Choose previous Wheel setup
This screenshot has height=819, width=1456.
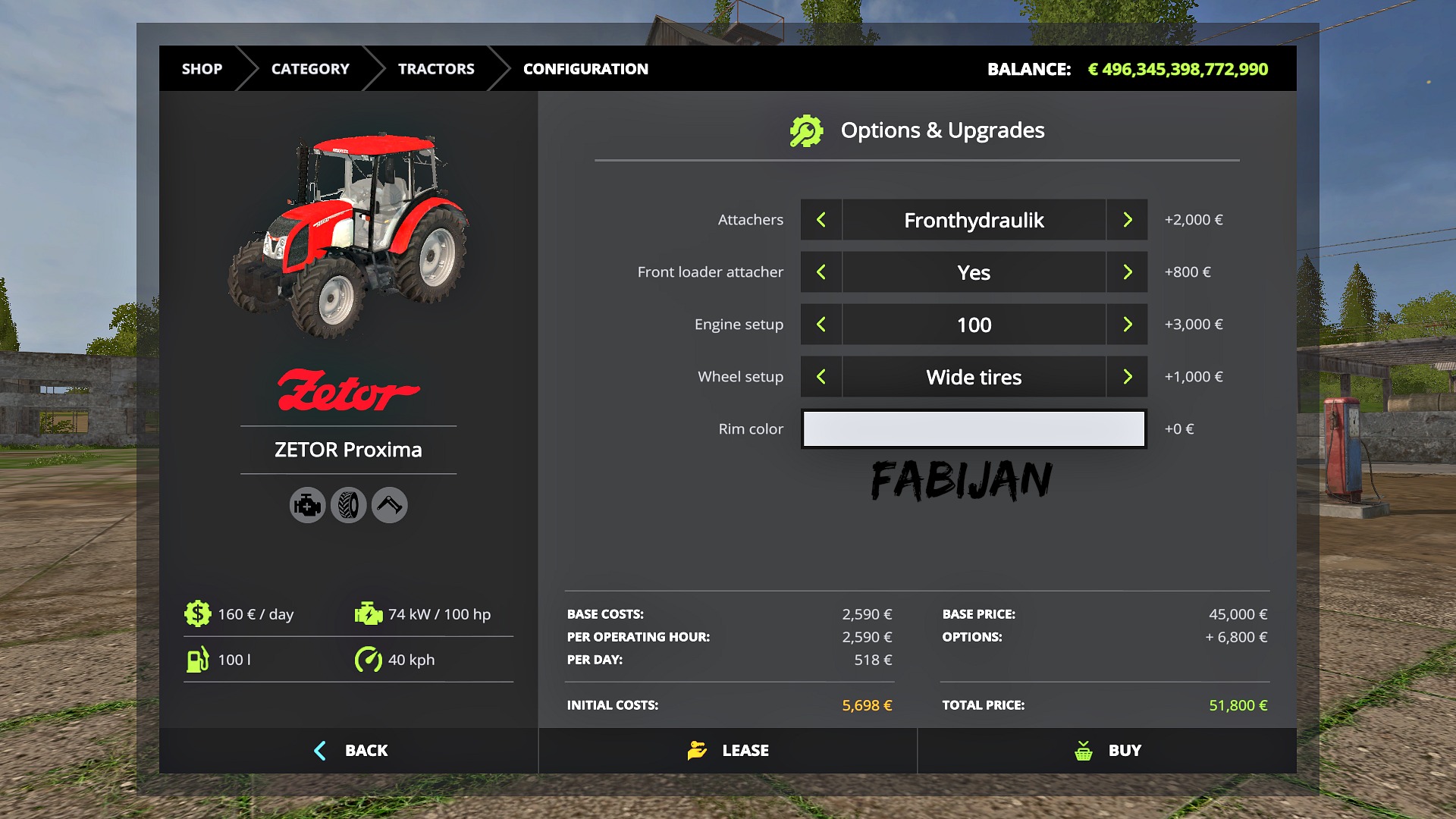(821, 377)
